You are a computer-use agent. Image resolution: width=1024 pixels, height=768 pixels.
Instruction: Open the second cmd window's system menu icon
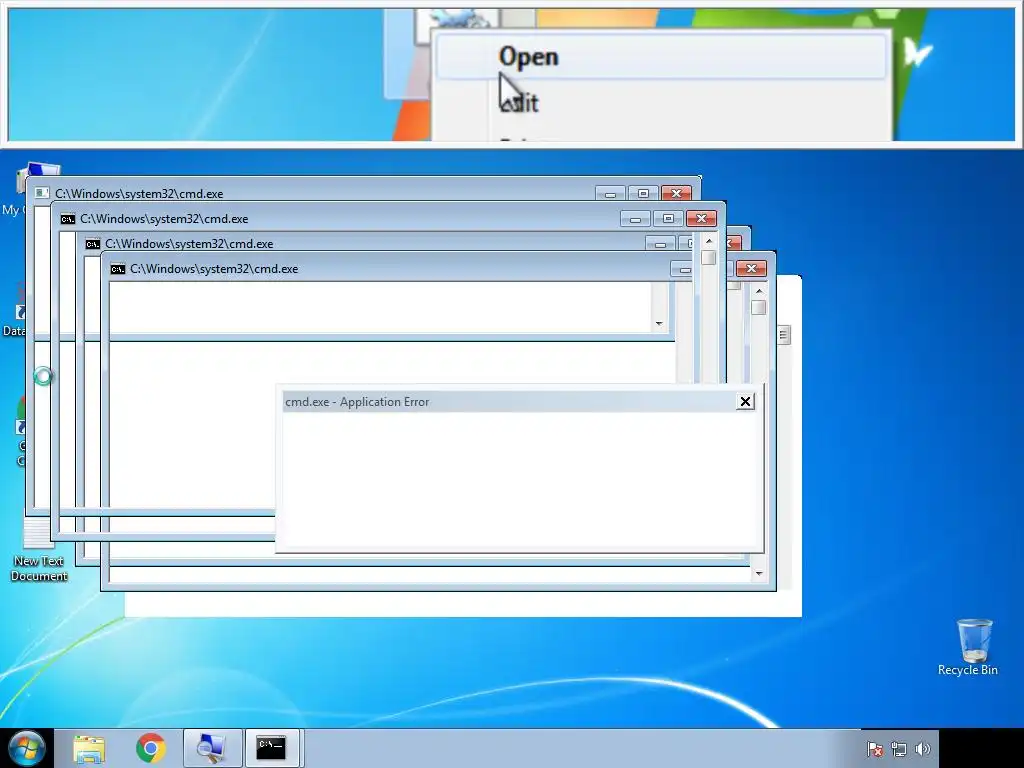click(67, 219)
